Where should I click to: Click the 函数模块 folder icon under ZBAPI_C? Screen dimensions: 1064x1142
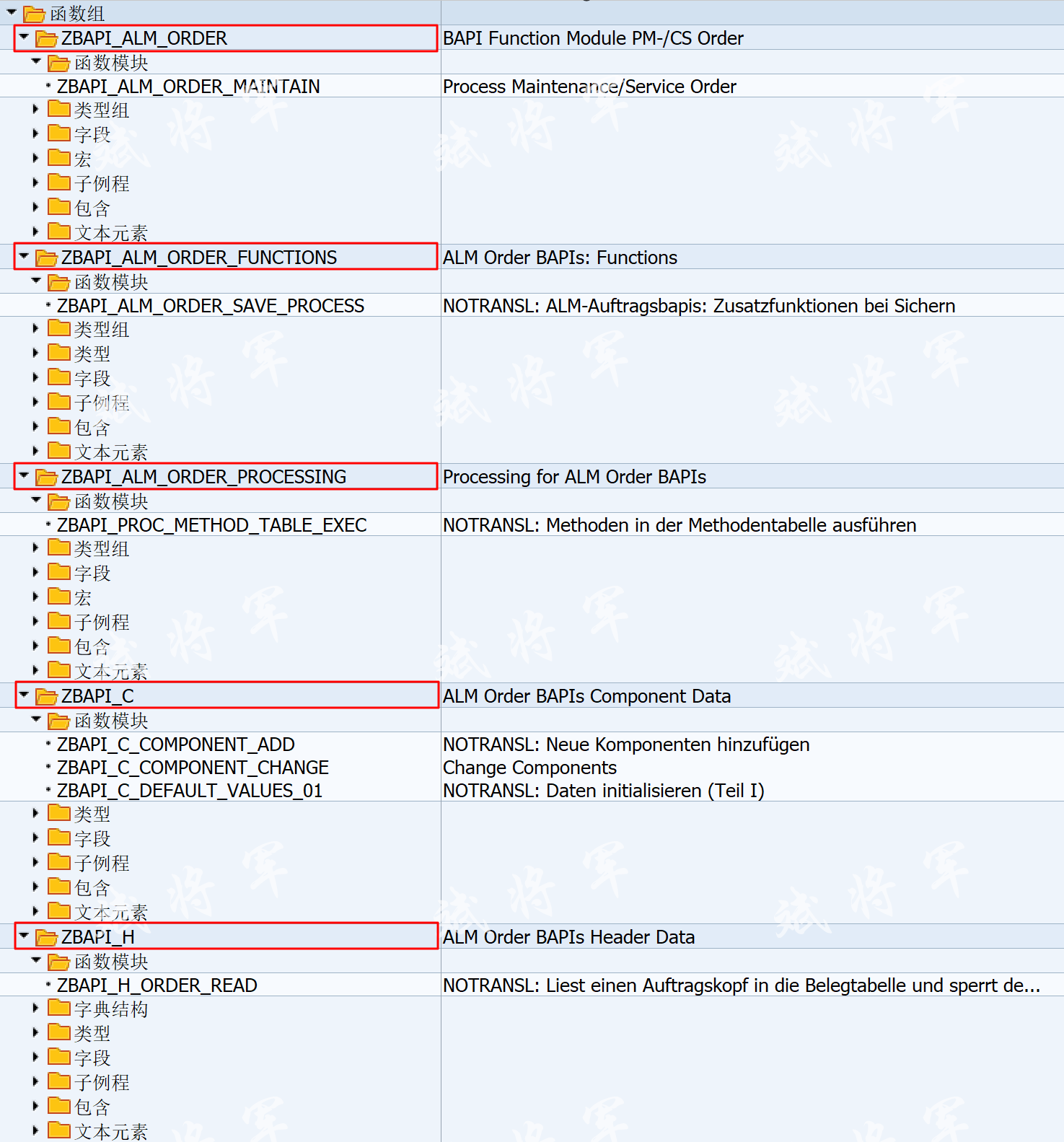coord(58,721)
